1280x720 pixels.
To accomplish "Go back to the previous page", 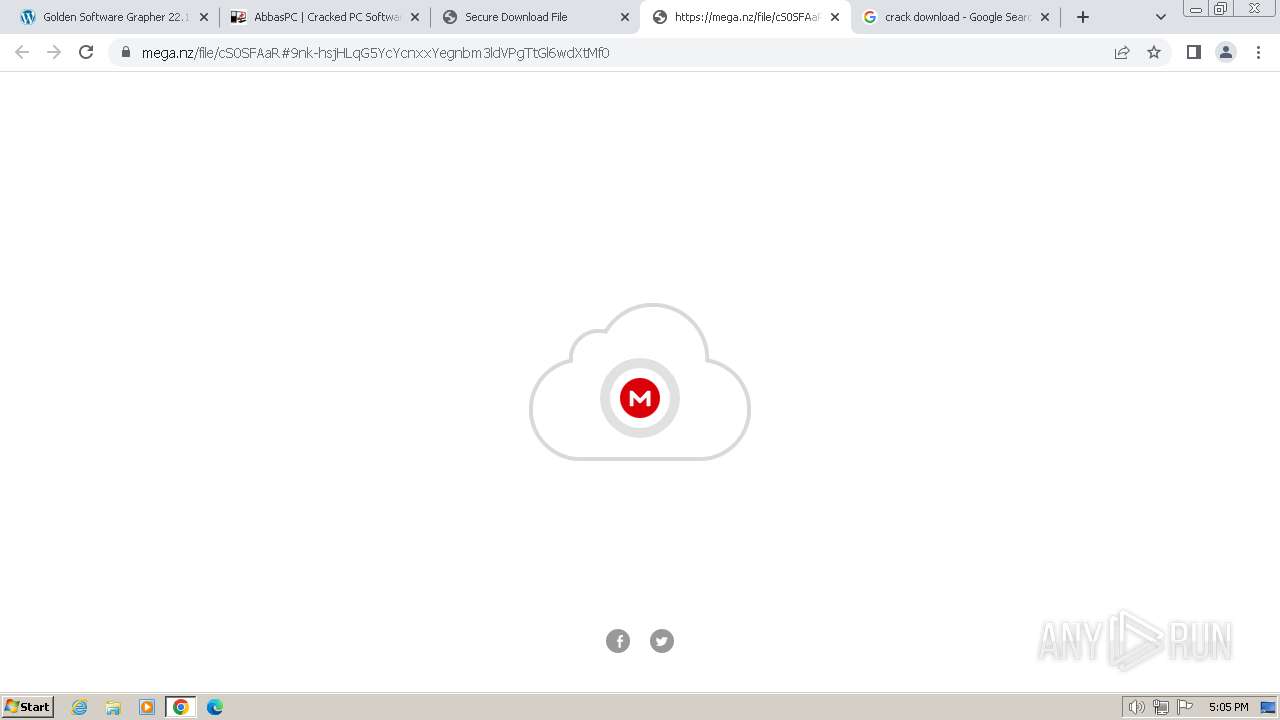I will pos(22,52).
